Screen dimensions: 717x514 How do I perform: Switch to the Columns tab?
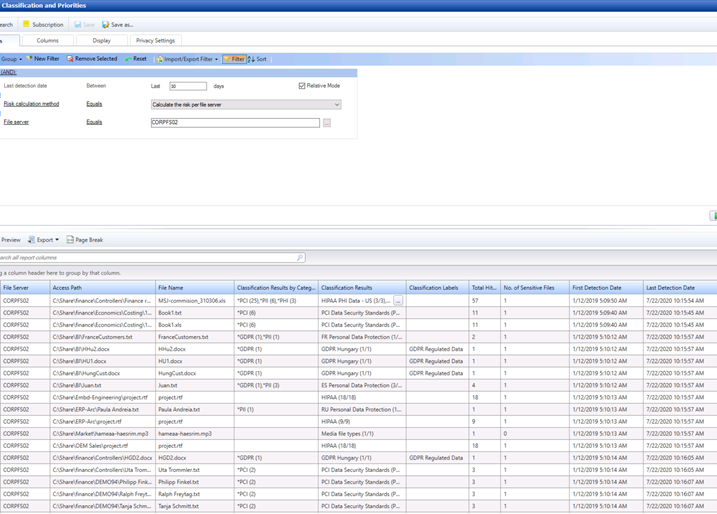coord(48,41)
